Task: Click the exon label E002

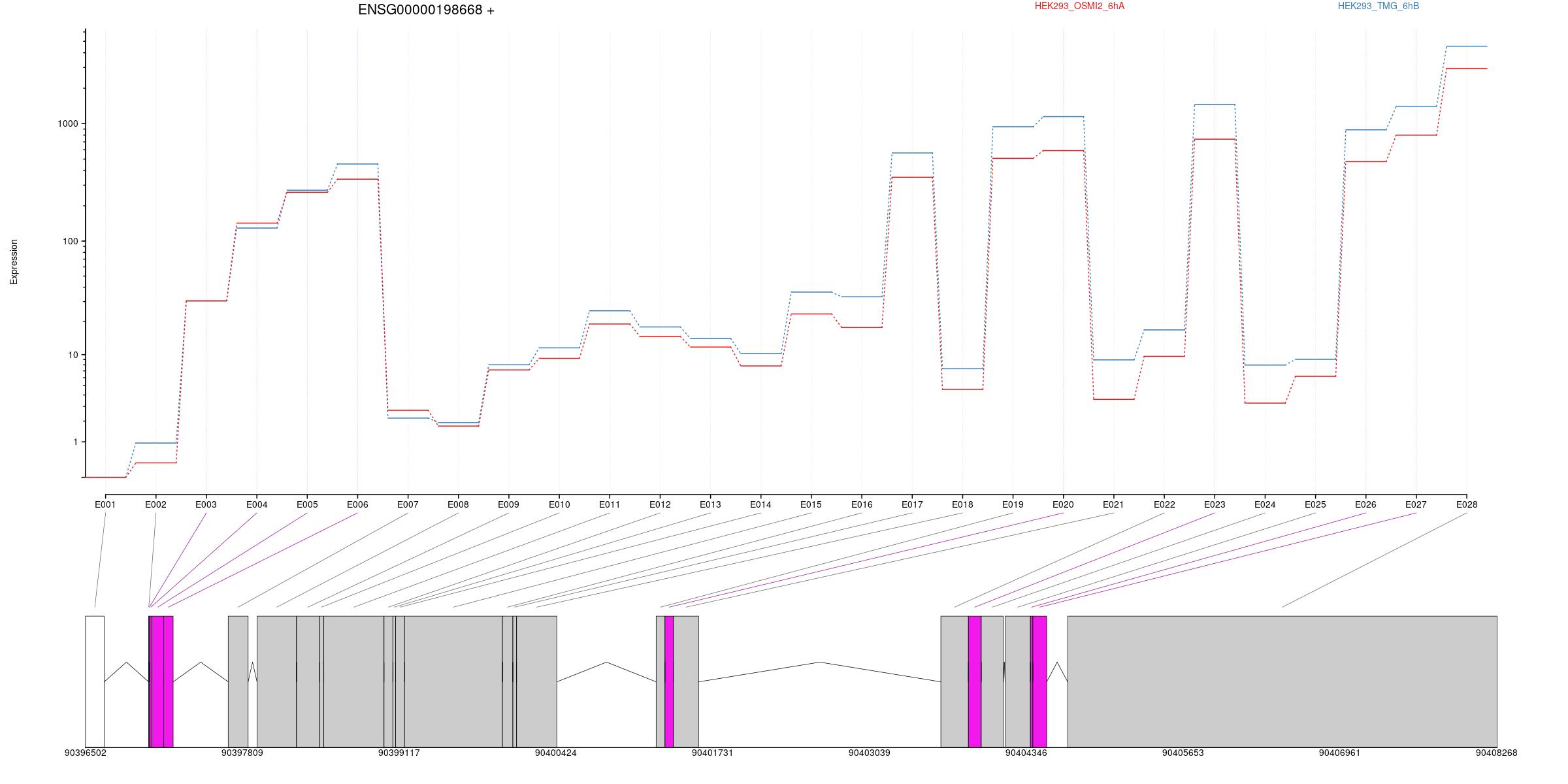Action: [x=155, y=504]
